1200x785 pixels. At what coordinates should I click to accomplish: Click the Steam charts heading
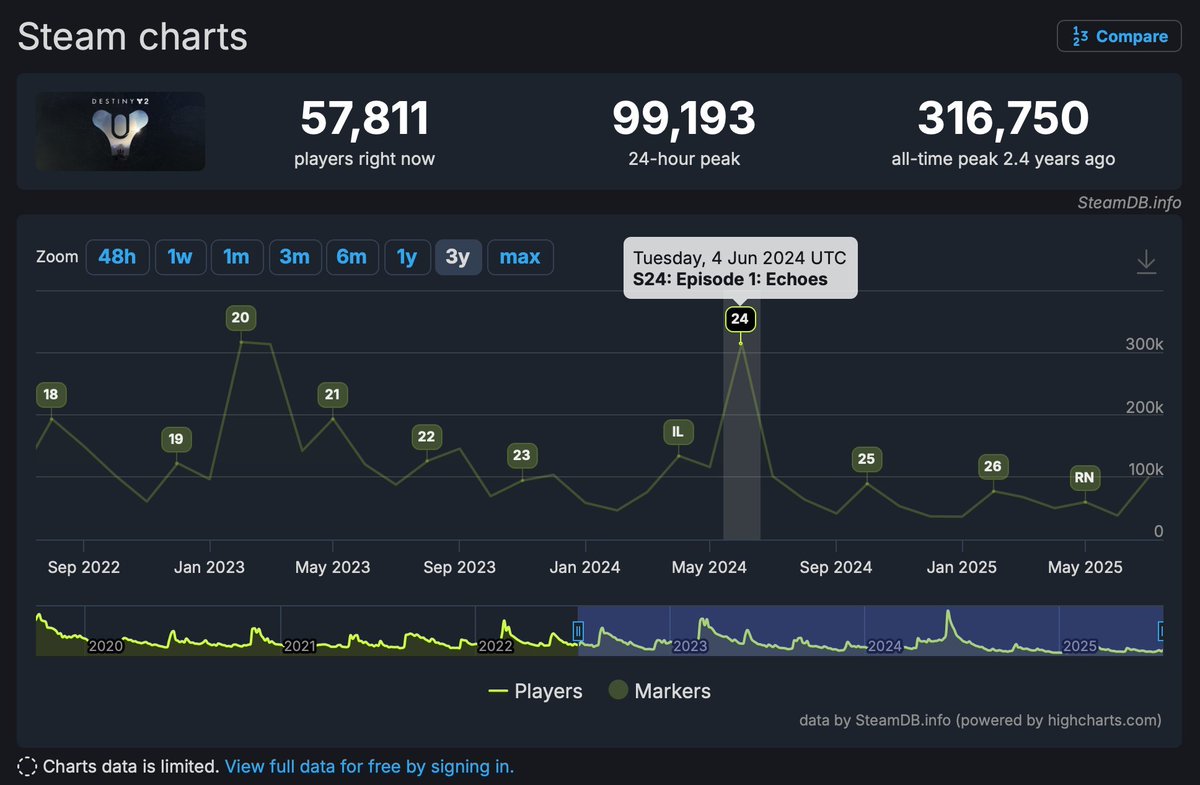[x=133, y=37]
